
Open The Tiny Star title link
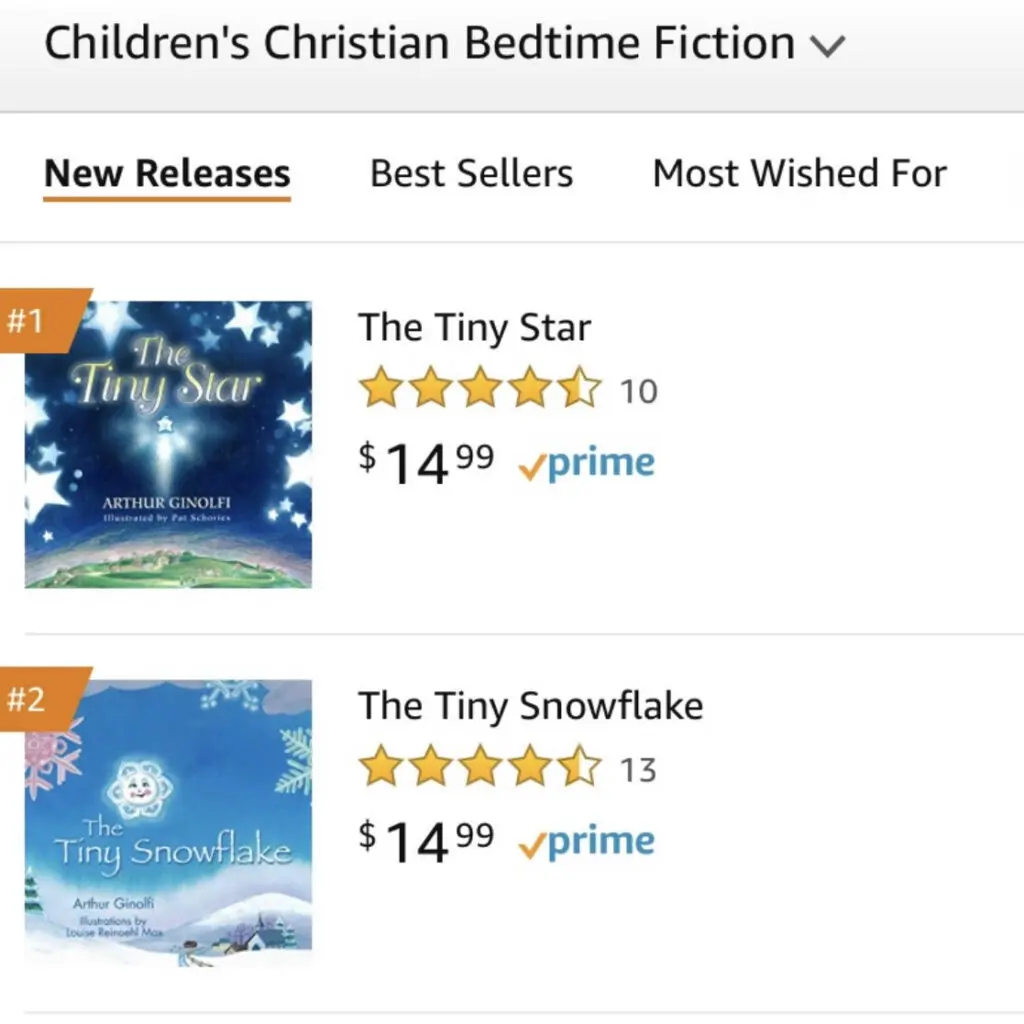474,327
